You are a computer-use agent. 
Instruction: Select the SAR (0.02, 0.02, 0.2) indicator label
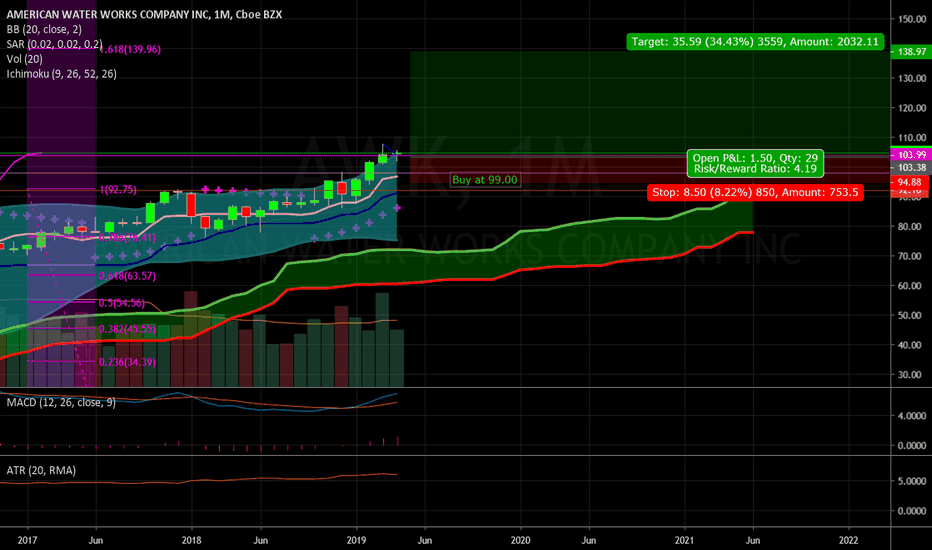pyautogui.click(x=54, y=44)
